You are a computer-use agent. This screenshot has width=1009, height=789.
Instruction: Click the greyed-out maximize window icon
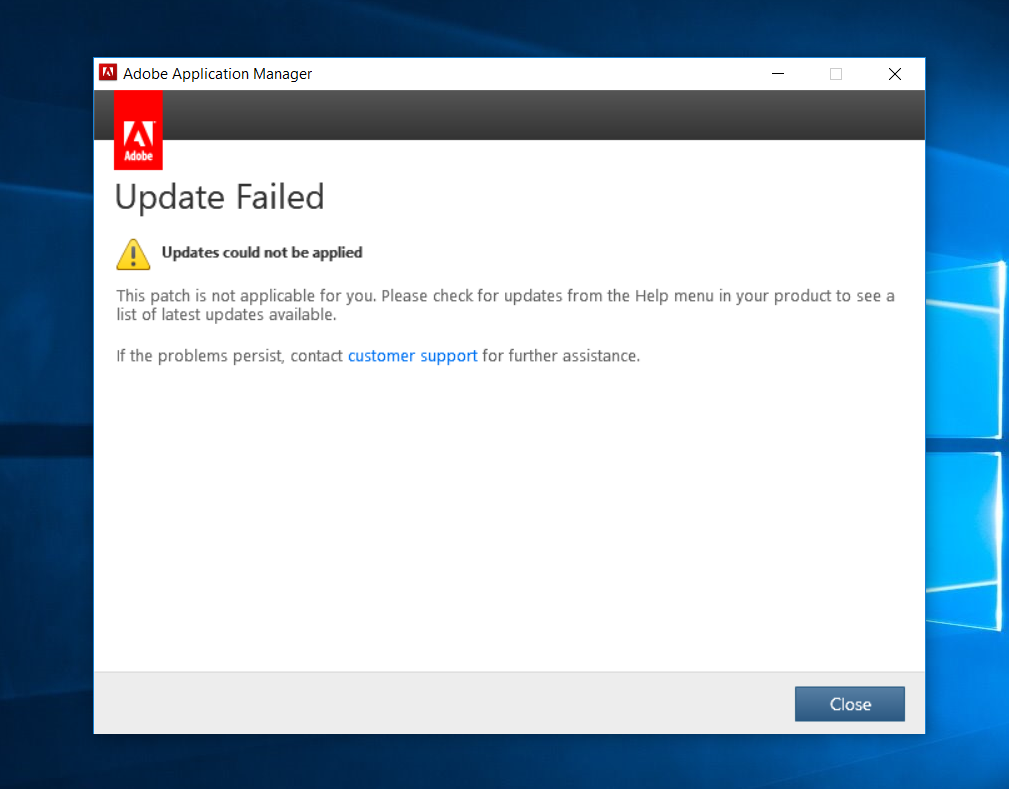(x=836, y=74)
